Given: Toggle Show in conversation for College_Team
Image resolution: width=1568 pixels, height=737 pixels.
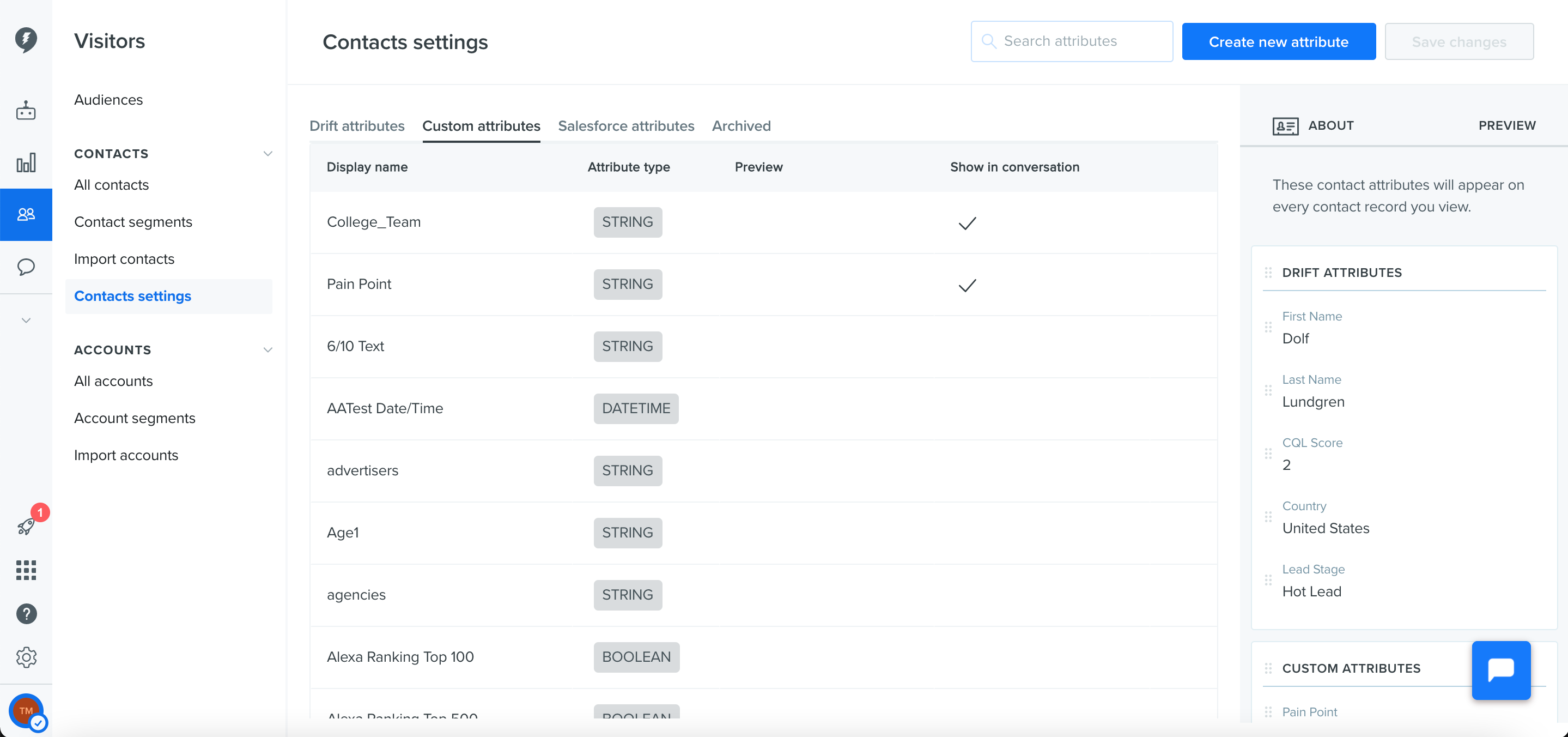Looking at the screenshot, I should 967,223.
